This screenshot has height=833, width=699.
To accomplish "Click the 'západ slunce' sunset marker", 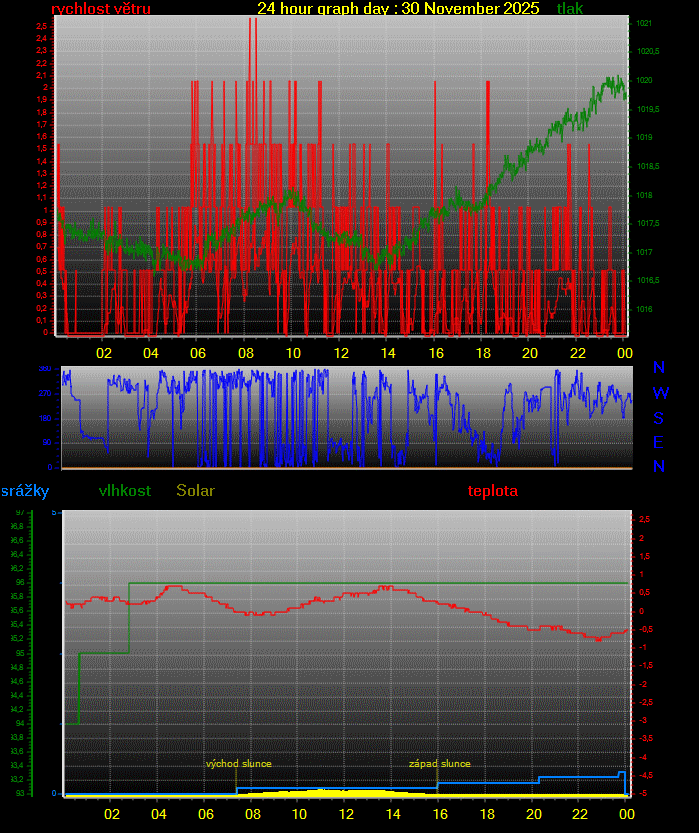I will coord(439,764).
